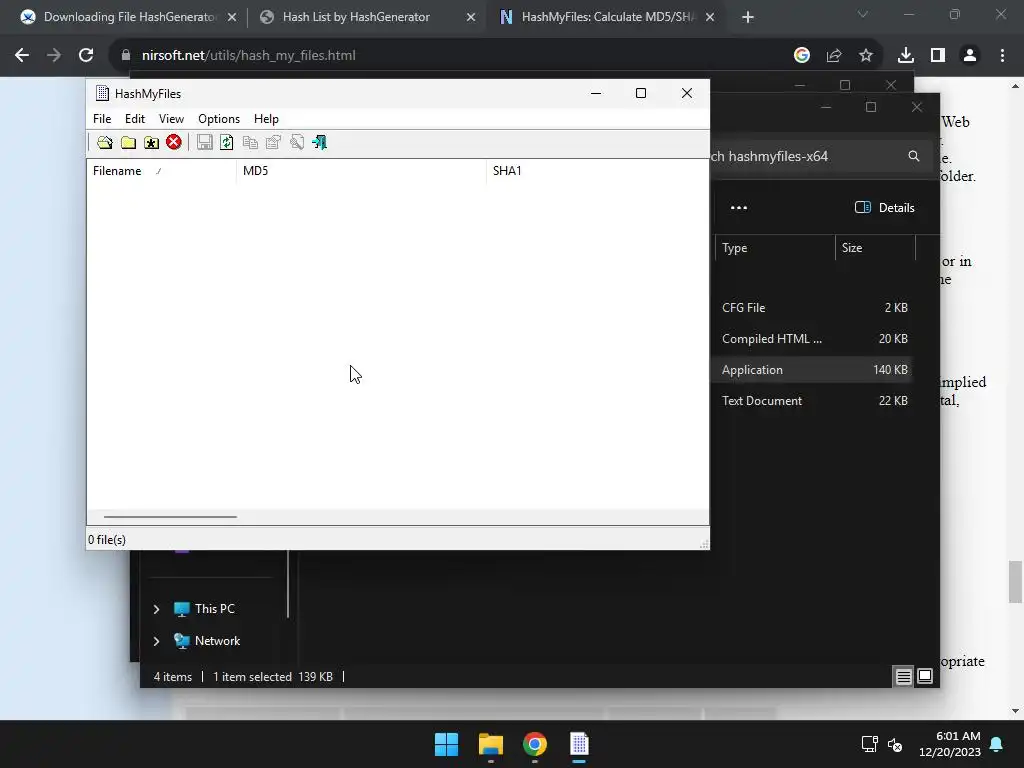Sort by the Filename column header
Viewport: 1024px width, 768px height.
(162, 171)
